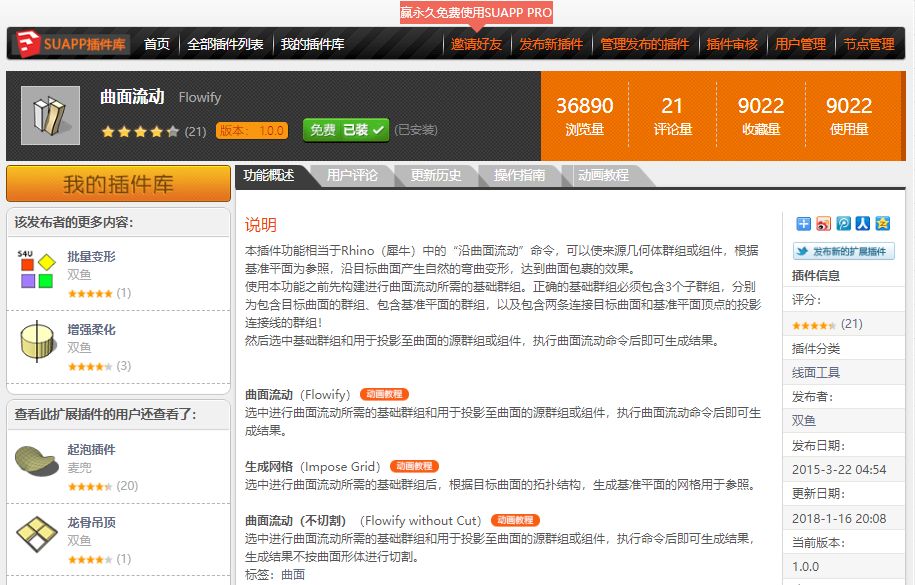
Task: Open the 增强柔化 plugin link
Action: coord(91,329)
